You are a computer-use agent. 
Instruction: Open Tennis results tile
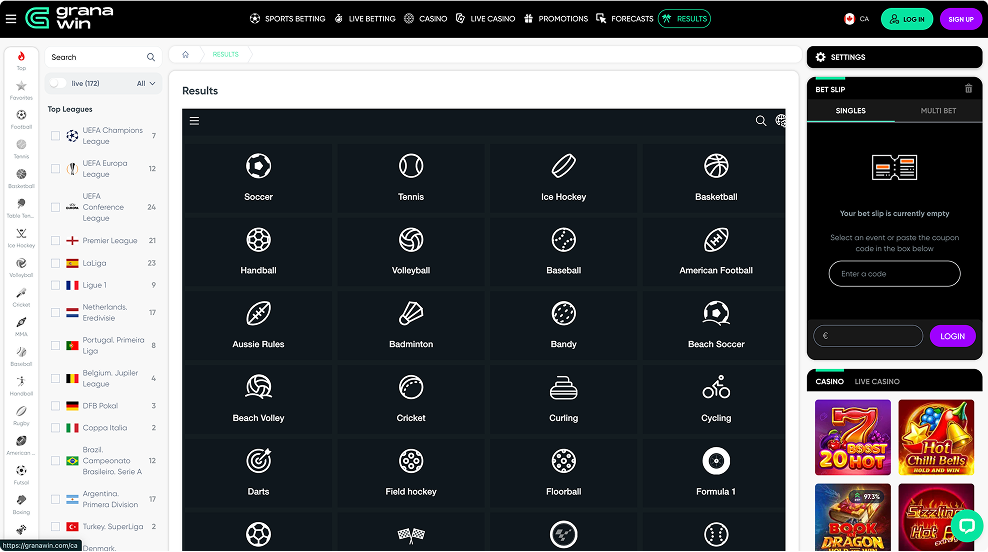point(411,178)
